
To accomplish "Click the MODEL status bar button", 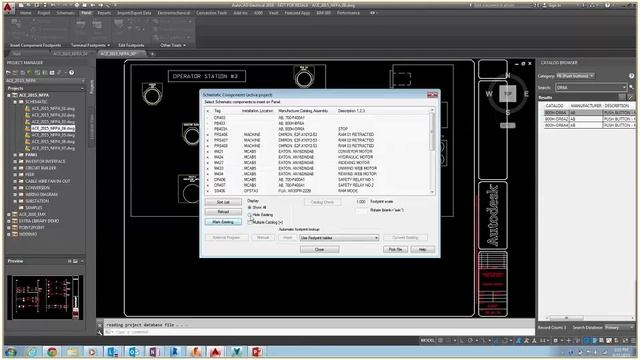I will click(x=427, y=340).
